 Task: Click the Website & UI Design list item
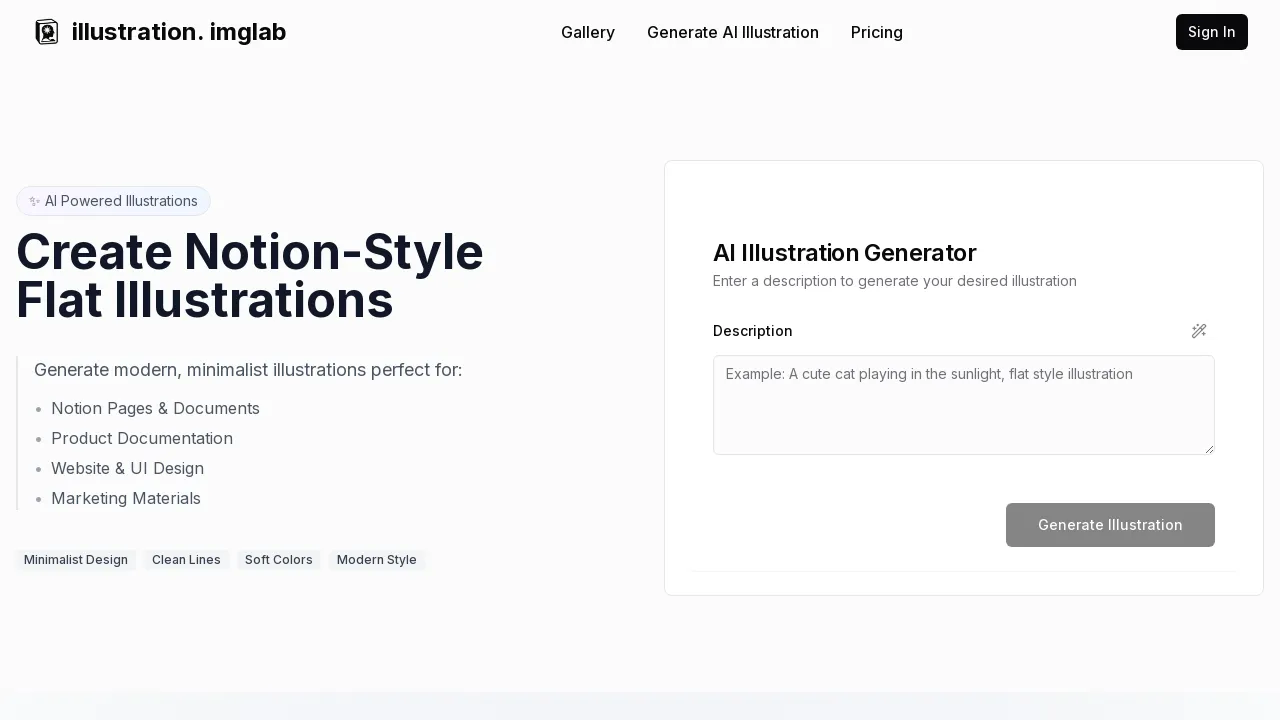pos(128,468)
